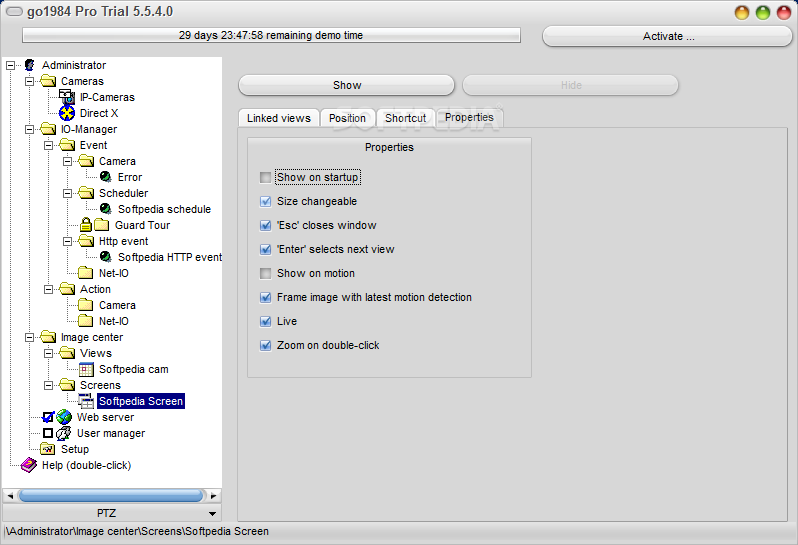The width and height of the screenshot is (798, 545).
Task: Click the remaining demo time progress bar
Action: [x=271, y=35]
